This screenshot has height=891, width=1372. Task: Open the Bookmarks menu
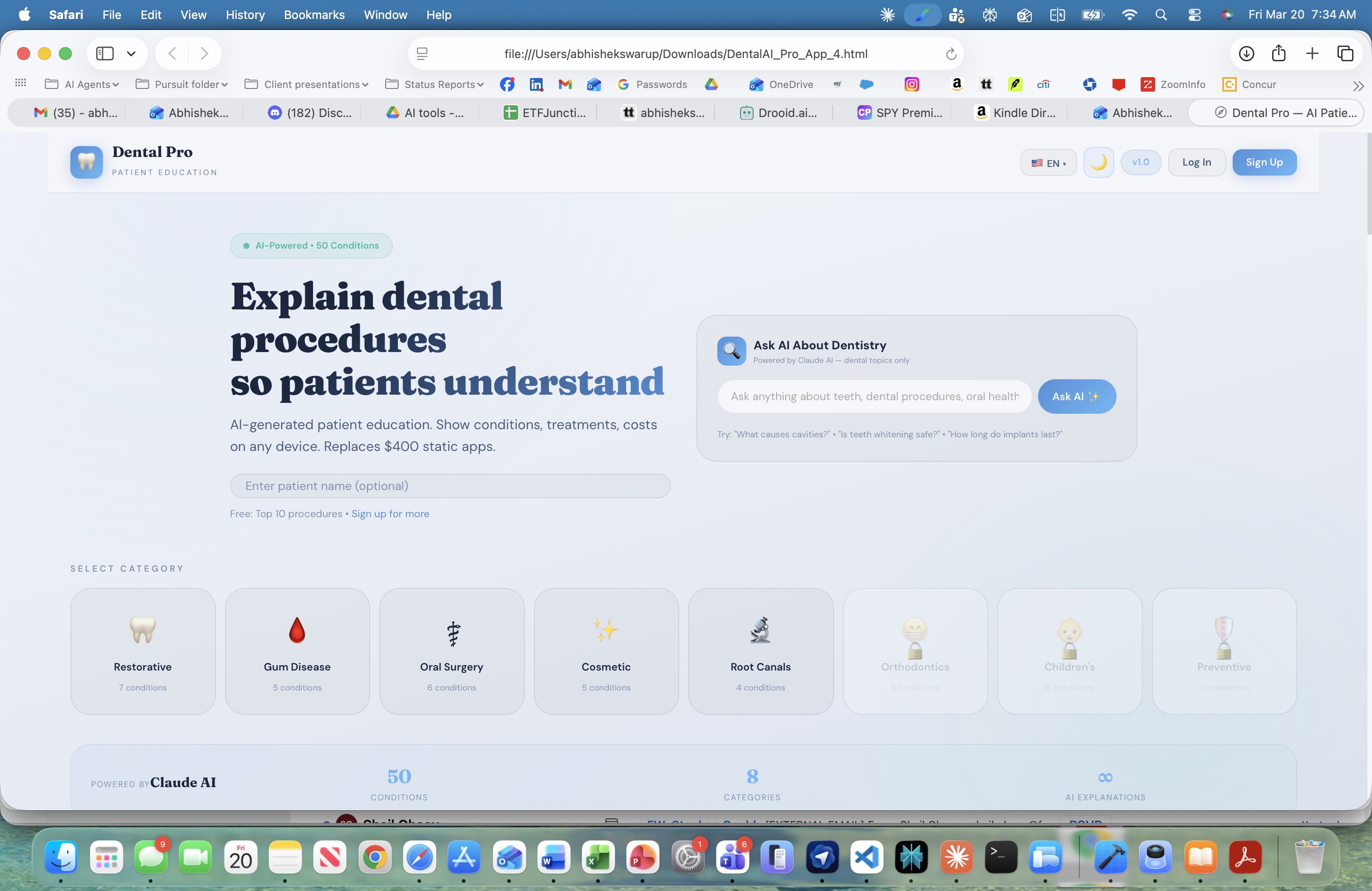[x=314, y=15]
